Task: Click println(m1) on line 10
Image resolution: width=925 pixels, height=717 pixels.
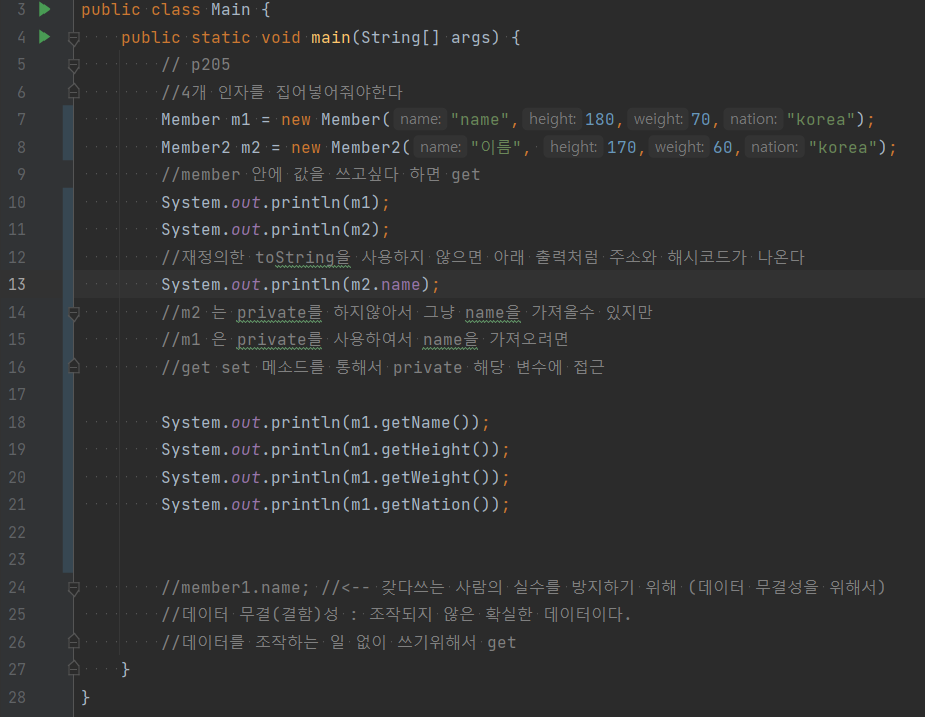Action: [325, 202]
